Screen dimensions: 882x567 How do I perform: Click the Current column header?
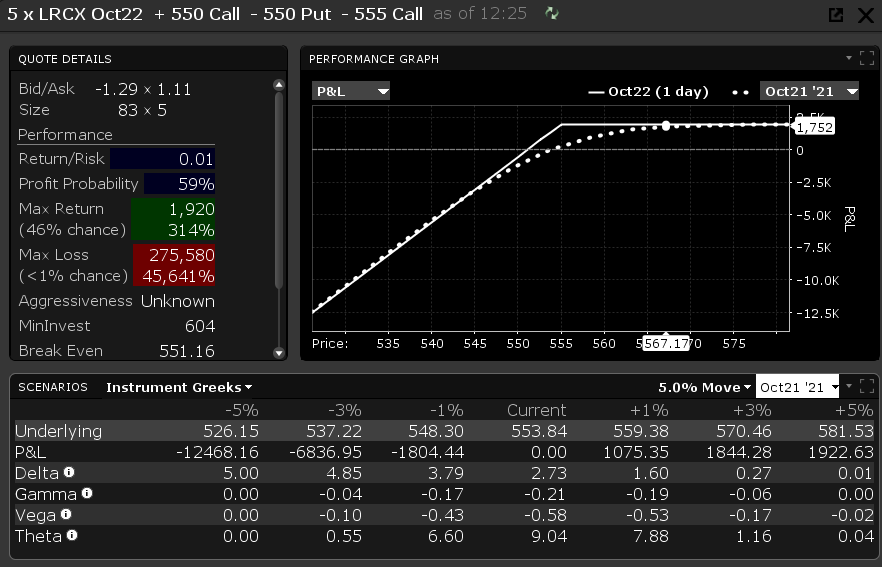[537, 410]
